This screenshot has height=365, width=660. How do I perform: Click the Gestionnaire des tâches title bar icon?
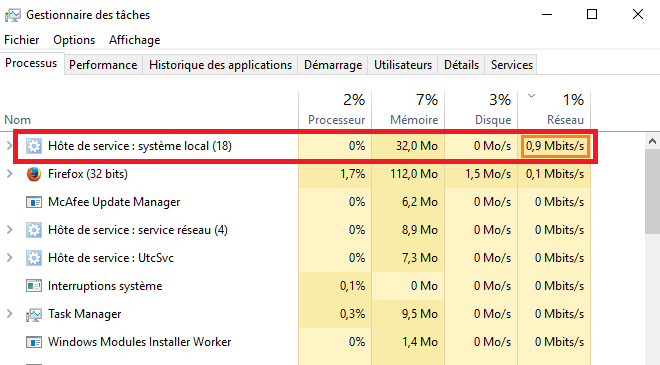tap(13, 15)
